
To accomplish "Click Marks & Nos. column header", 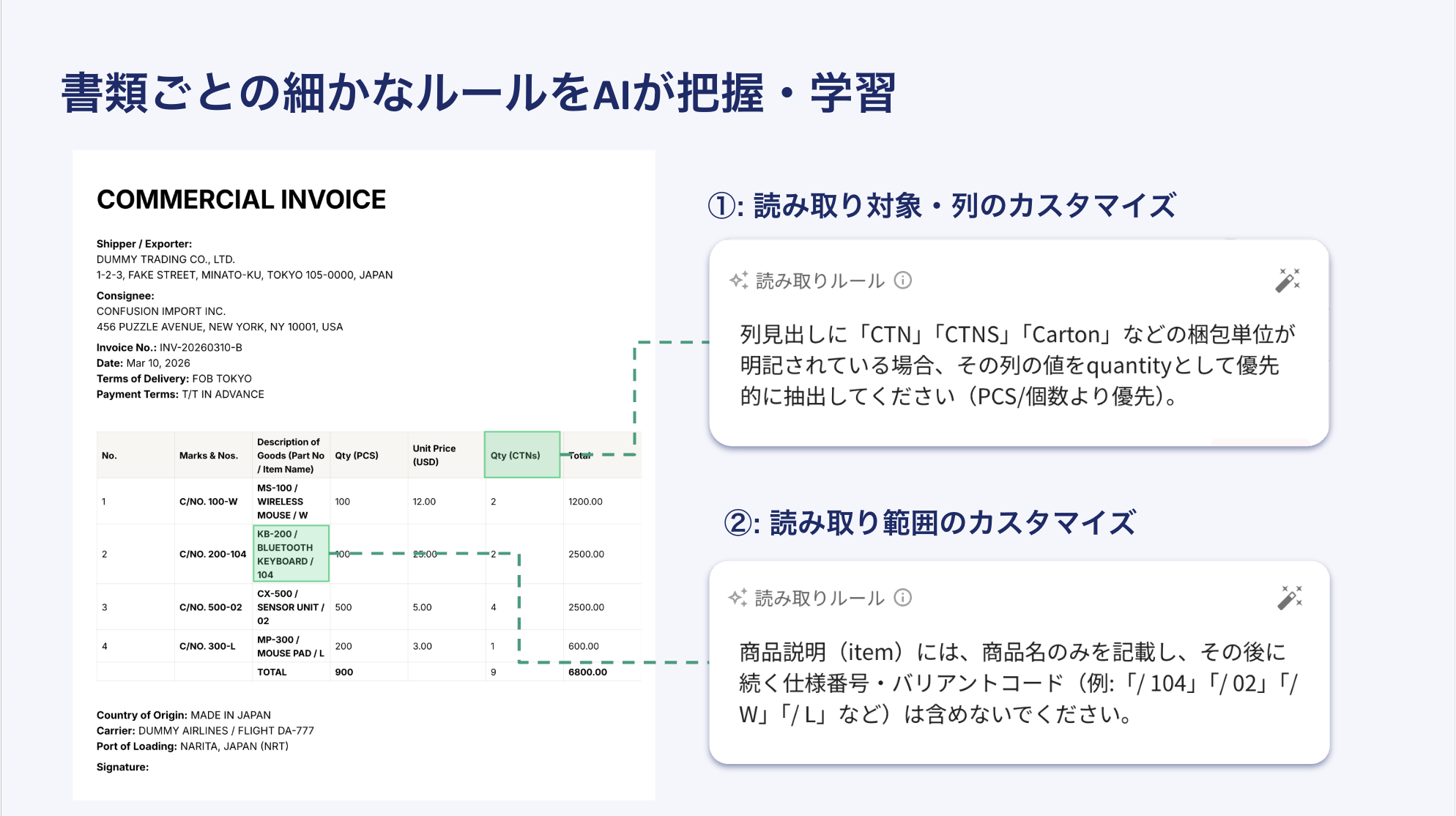I will [208, 455].
